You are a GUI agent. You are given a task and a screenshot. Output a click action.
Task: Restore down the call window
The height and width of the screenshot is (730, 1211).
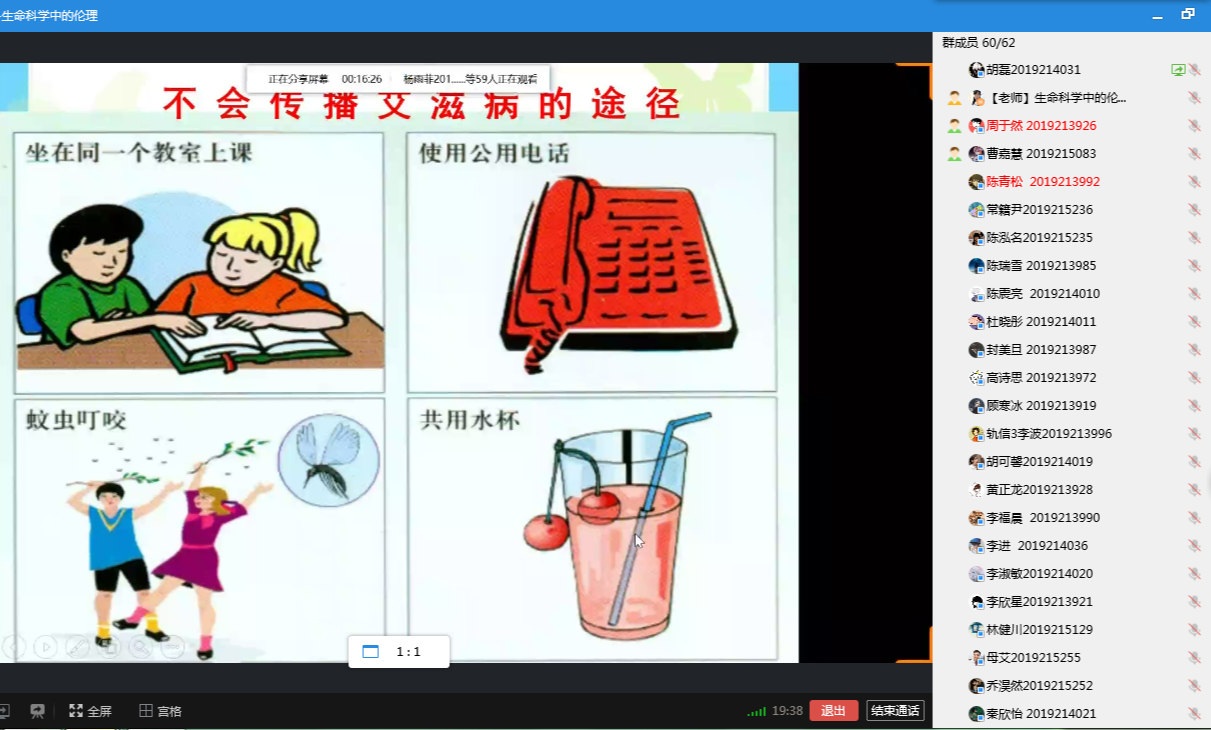point(1188,15)
